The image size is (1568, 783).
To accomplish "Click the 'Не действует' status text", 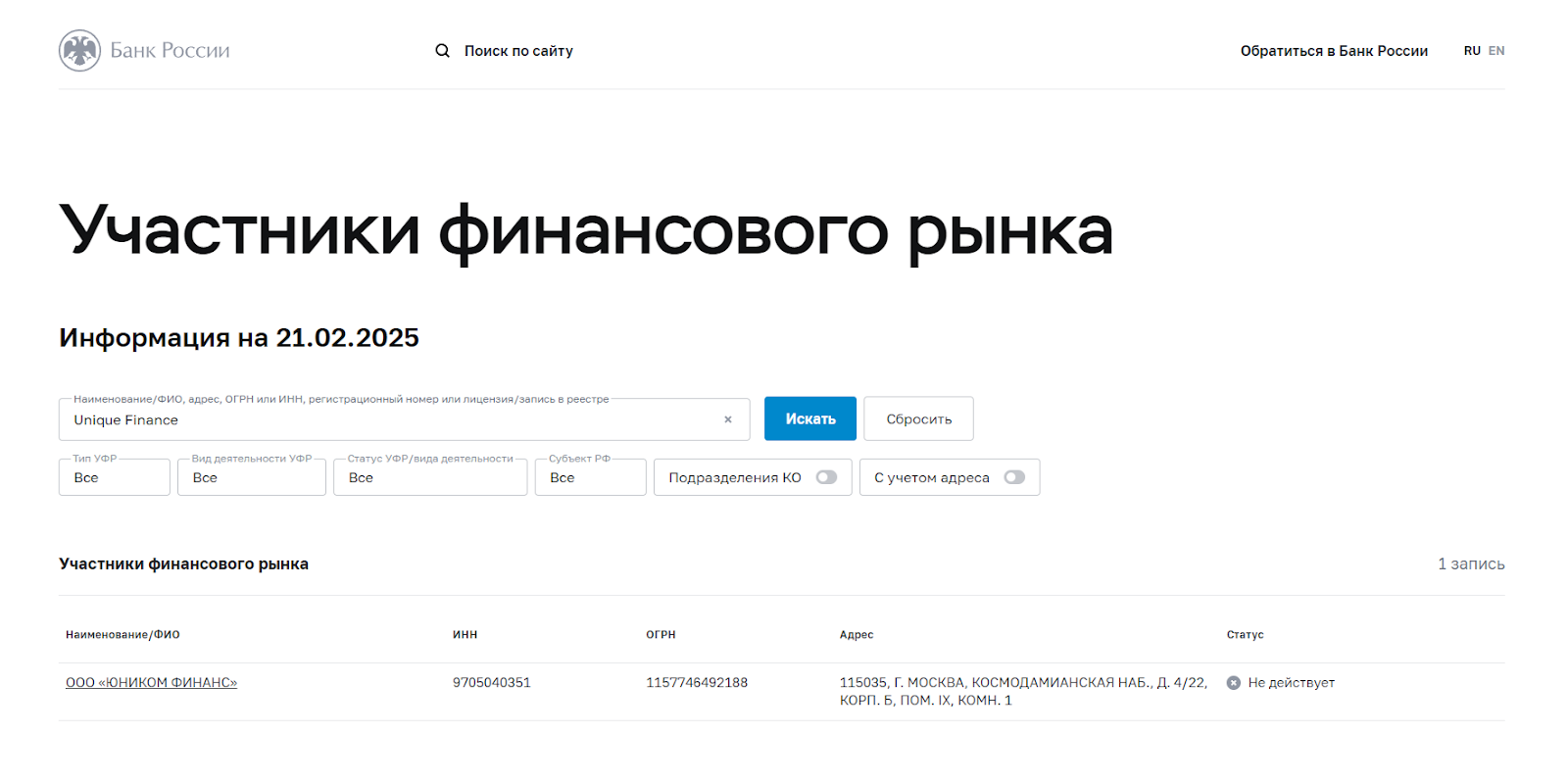I will point(1292,683).
